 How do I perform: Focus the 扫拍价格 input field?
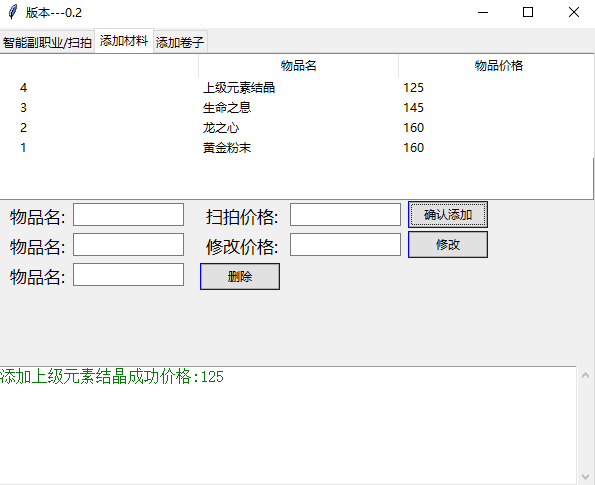pyautogui.click(x=345, y=214)
